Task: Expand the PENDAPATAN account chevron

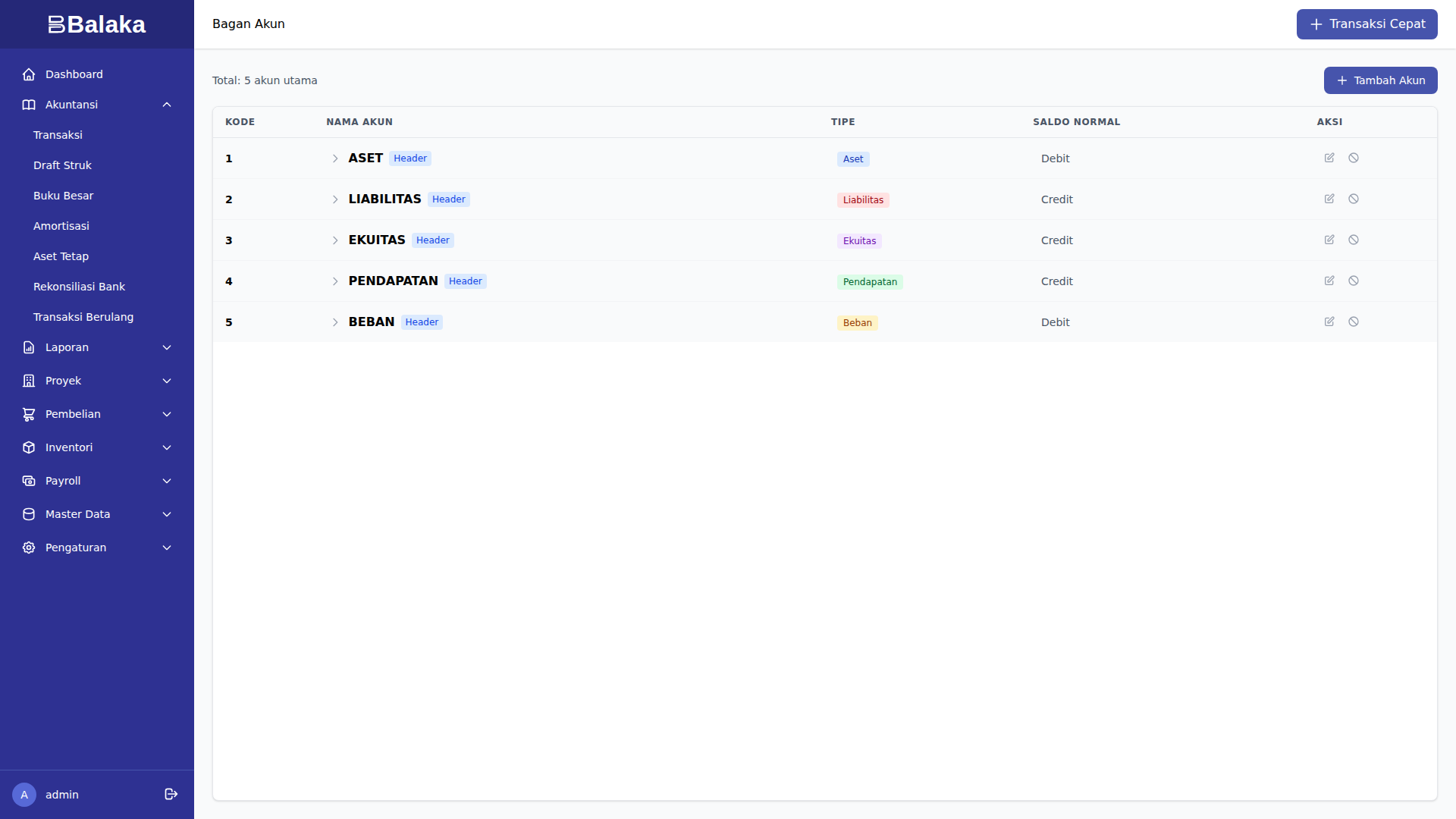Action: [x=335, y=281]
